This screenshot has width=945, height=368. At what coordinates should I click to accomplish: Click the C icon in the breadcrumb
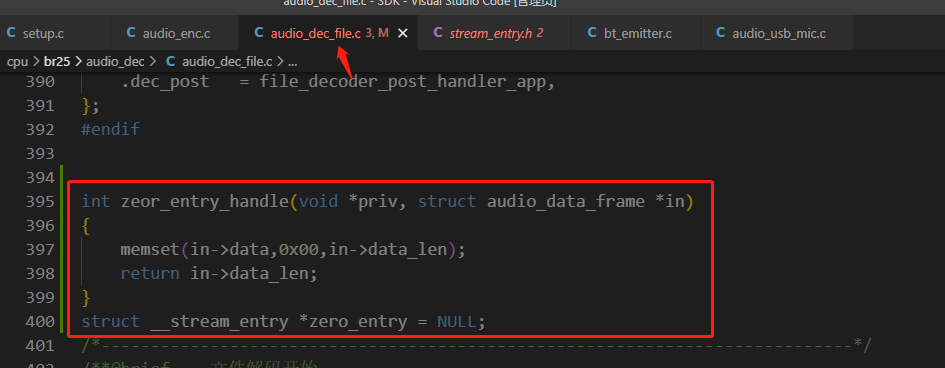[x=171, y=61]
